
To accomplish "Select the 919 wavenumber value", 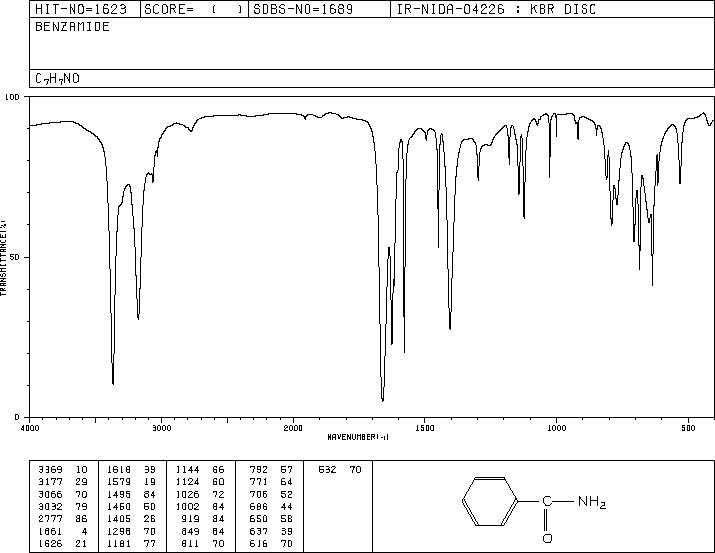I will [x=191, y=519].
